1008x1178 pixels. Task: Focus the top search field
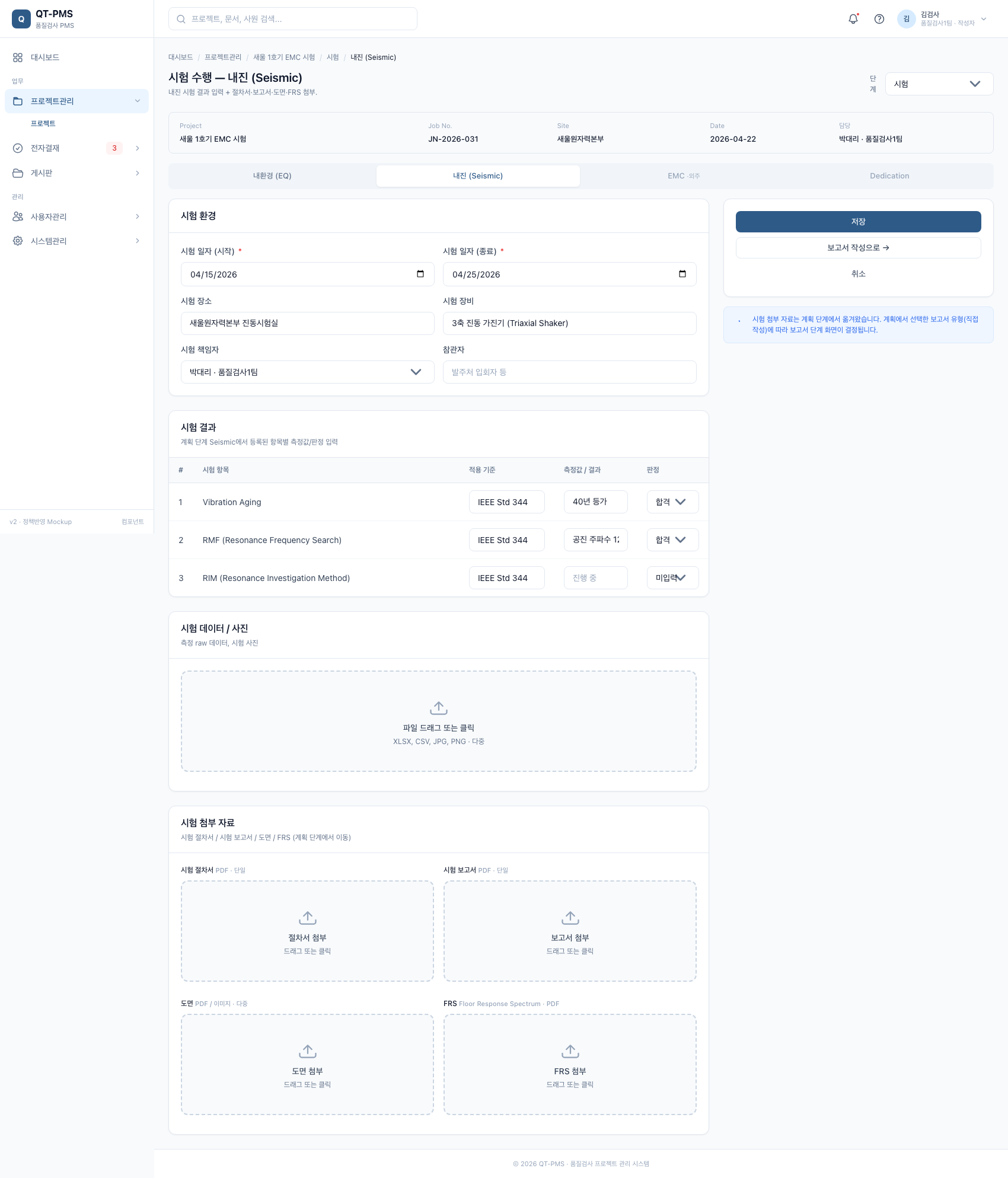click(x=293, y=19)
